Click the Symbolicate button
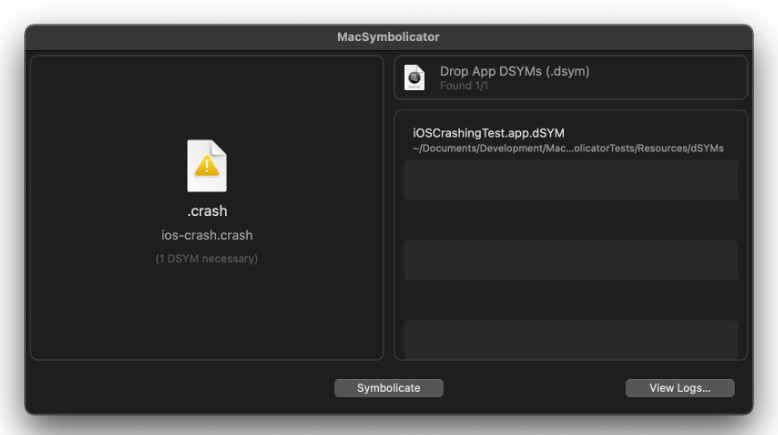Image resolution: width=778 pixels, height=435 pixels. coord(389,388)
